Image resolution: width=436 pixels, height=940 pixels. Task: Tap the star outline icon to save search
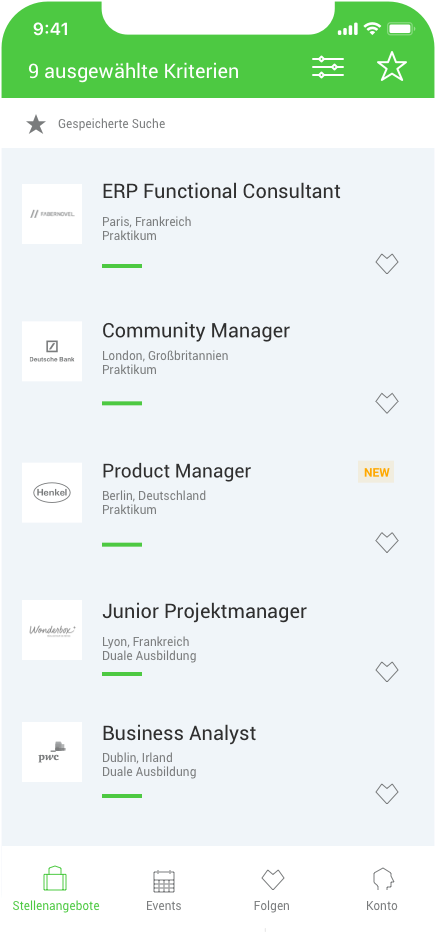pyautogui.click(x=392, y=66)
